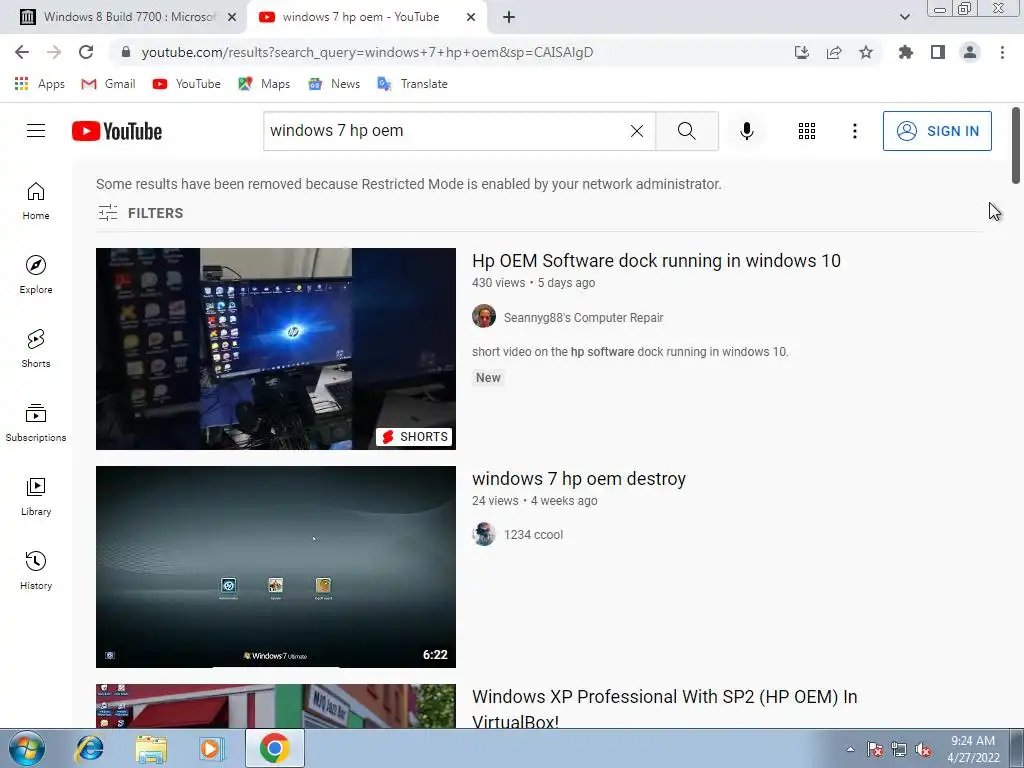The image size is (1024, 768).
Task: Click the page vertical scrollbar thumb
Action: (x=1016, y=145)
